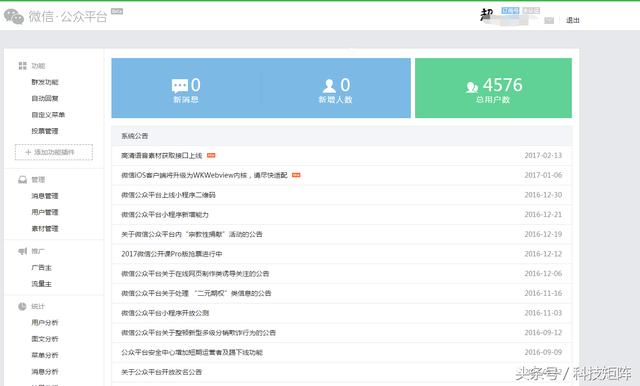Open announcement 高清语音素材获取接口上线
This screenshot has width=640, height=386.
162,155
